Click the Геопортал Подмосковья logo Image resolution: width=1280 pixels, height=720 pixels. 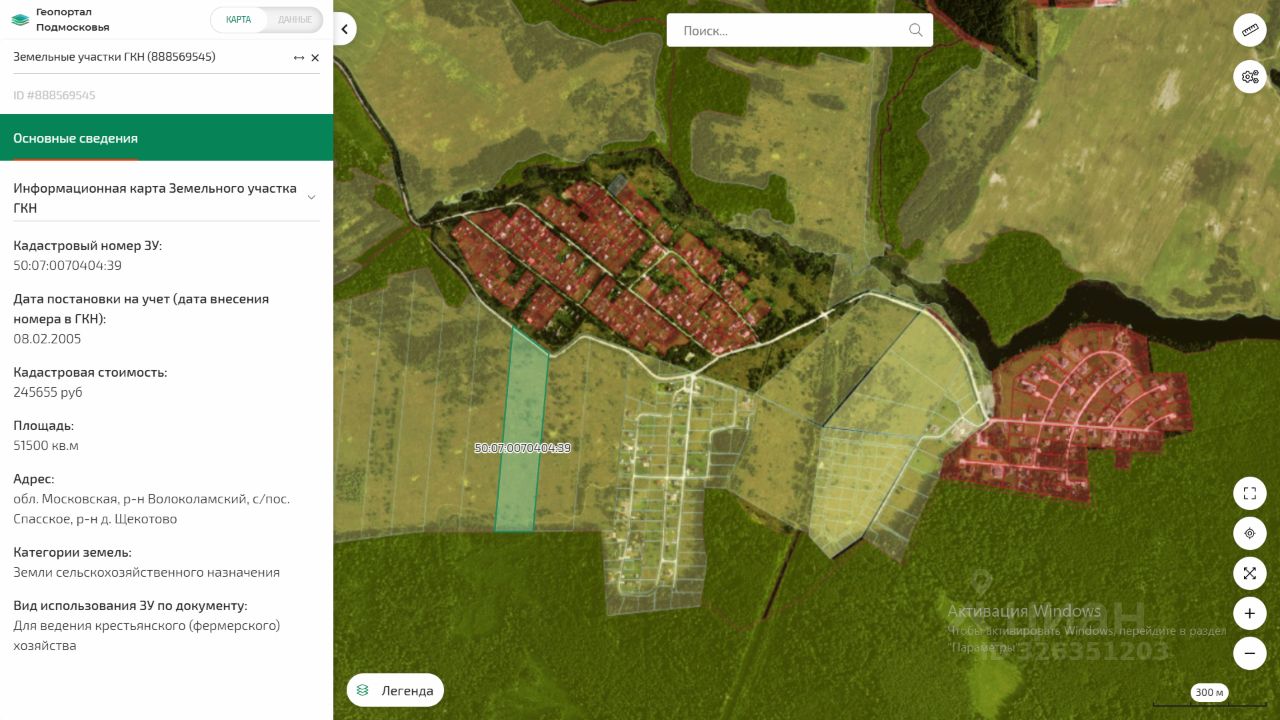click(x=60, y=20)
